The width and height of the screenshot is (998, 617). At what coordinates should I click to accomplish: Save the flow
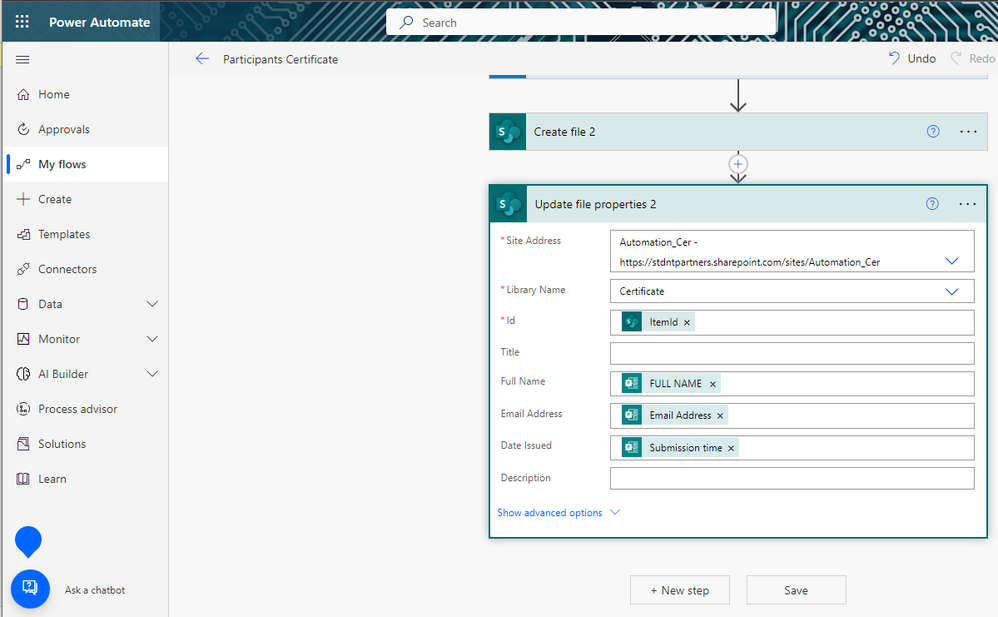tap(796, 590)
